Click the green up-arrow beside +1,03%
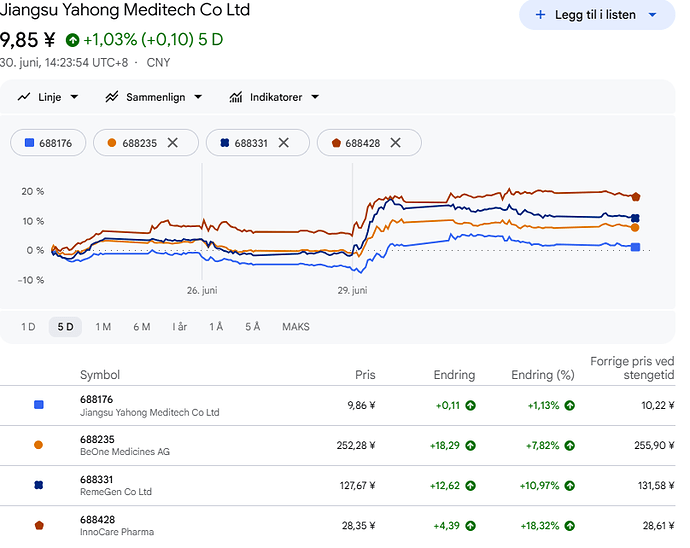Viewport: 690px width, 548px height. tap(73, 40)
